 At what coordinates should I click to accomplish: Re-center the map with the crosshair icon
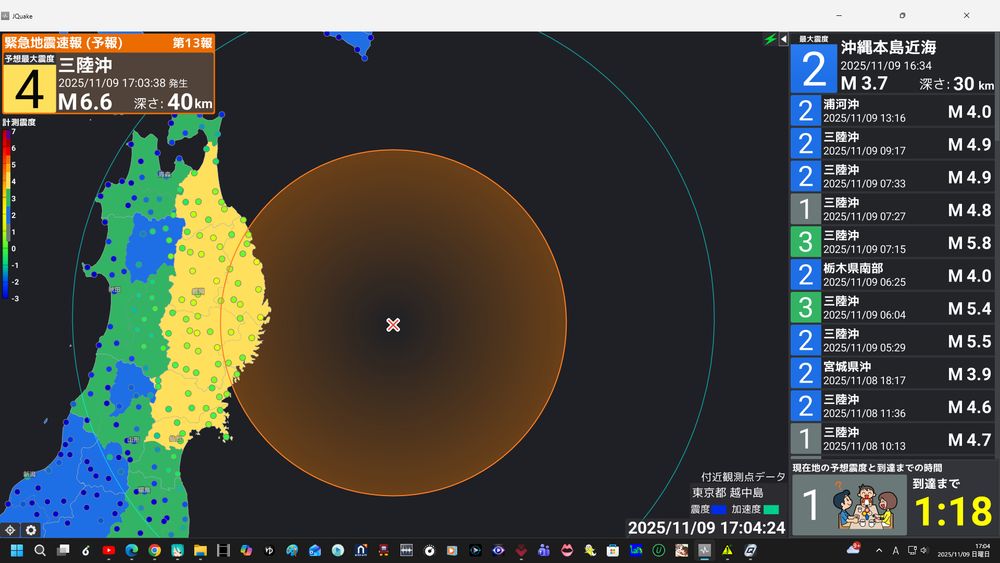pyautogui.click(x=10, y=529)
